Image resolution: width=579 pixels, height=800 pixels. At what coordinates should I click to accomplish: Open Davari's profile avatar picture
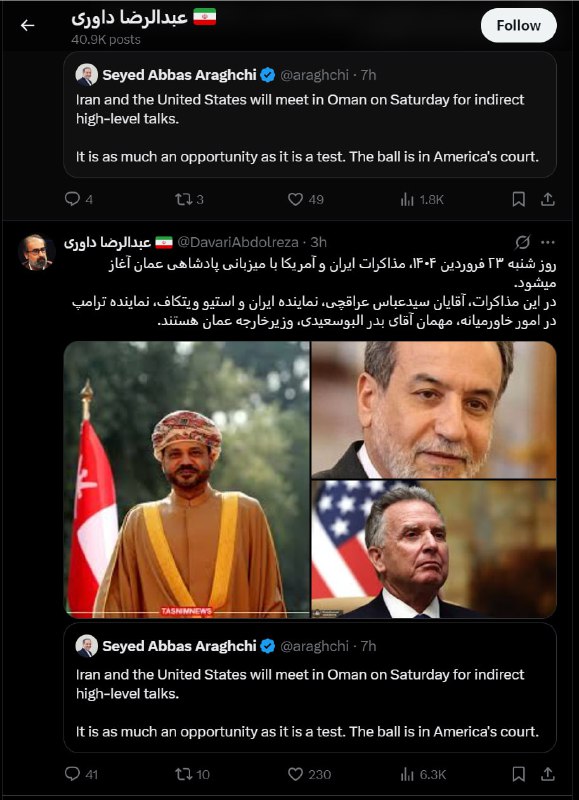pyautogui.click(x=37, y=252)
